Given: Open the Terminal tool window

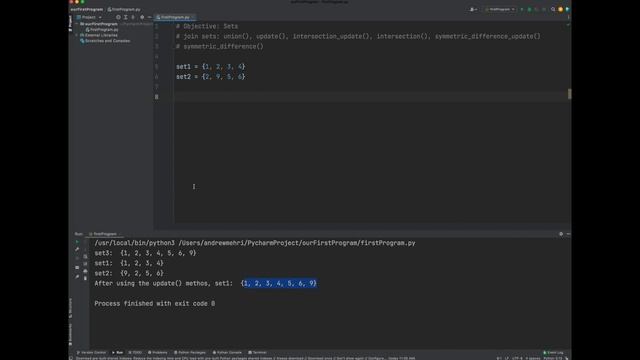Looking at the screenshot, I should click(257, 352).
